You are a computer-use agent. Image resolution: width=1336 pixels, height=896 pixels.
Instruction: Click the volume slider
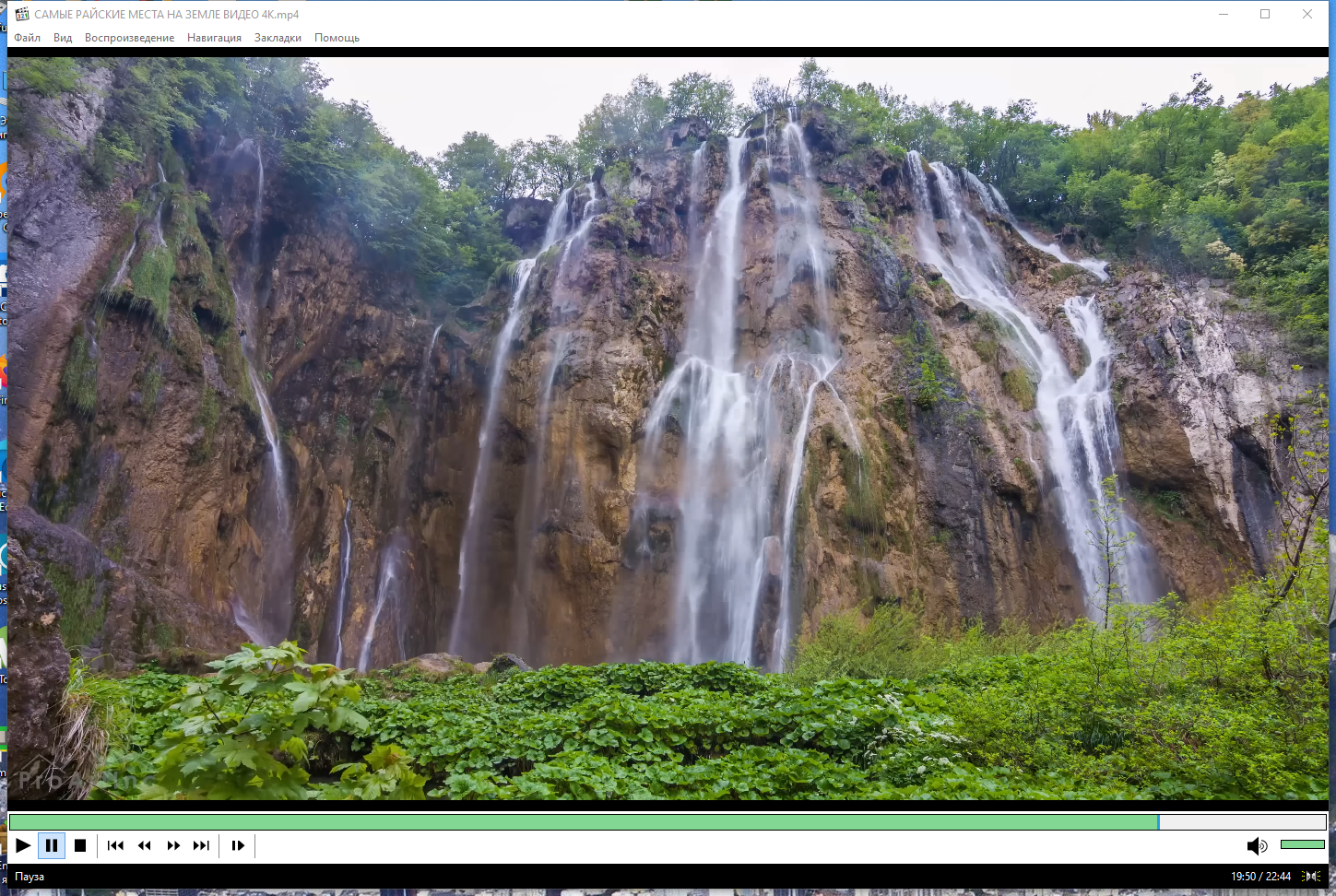[x=1302, y=844]
